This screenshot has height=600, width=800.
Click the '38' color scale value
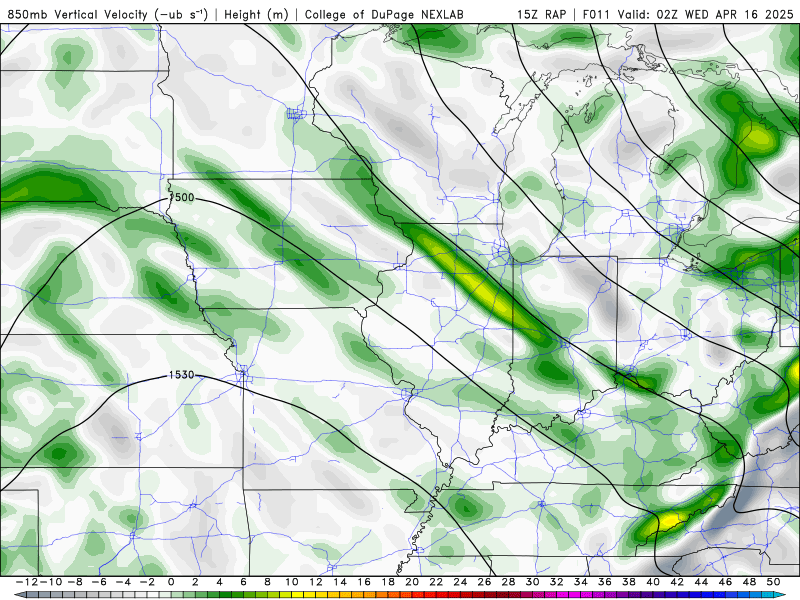click(x=629, y=582)
